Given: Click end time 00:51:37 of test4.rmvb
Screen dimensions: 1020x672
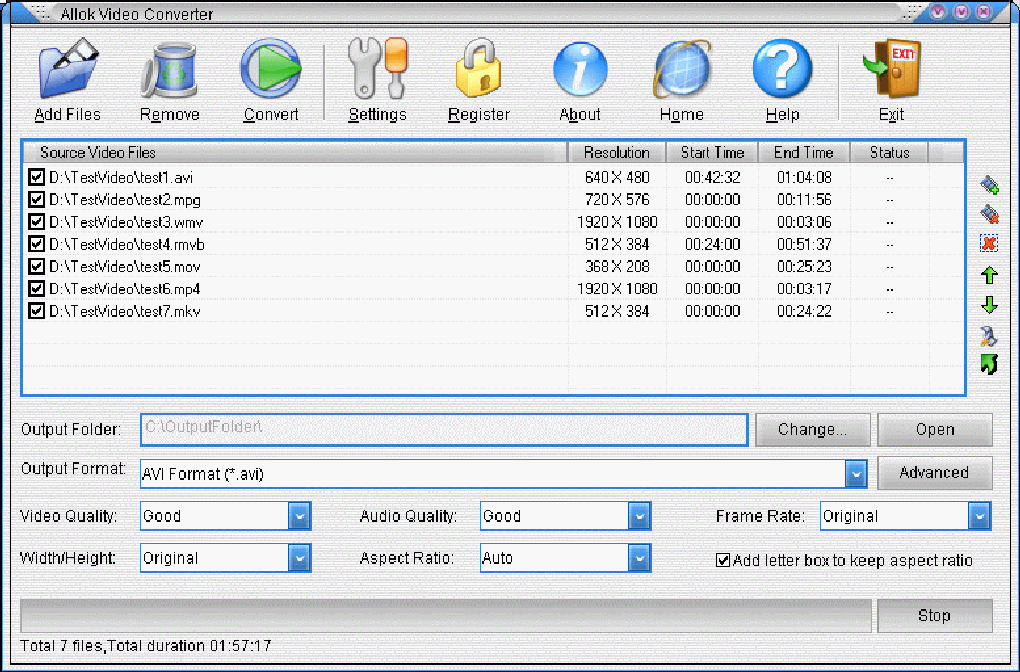Looking at the screenshot, I should pyautogui.click(x=804, y=244).
